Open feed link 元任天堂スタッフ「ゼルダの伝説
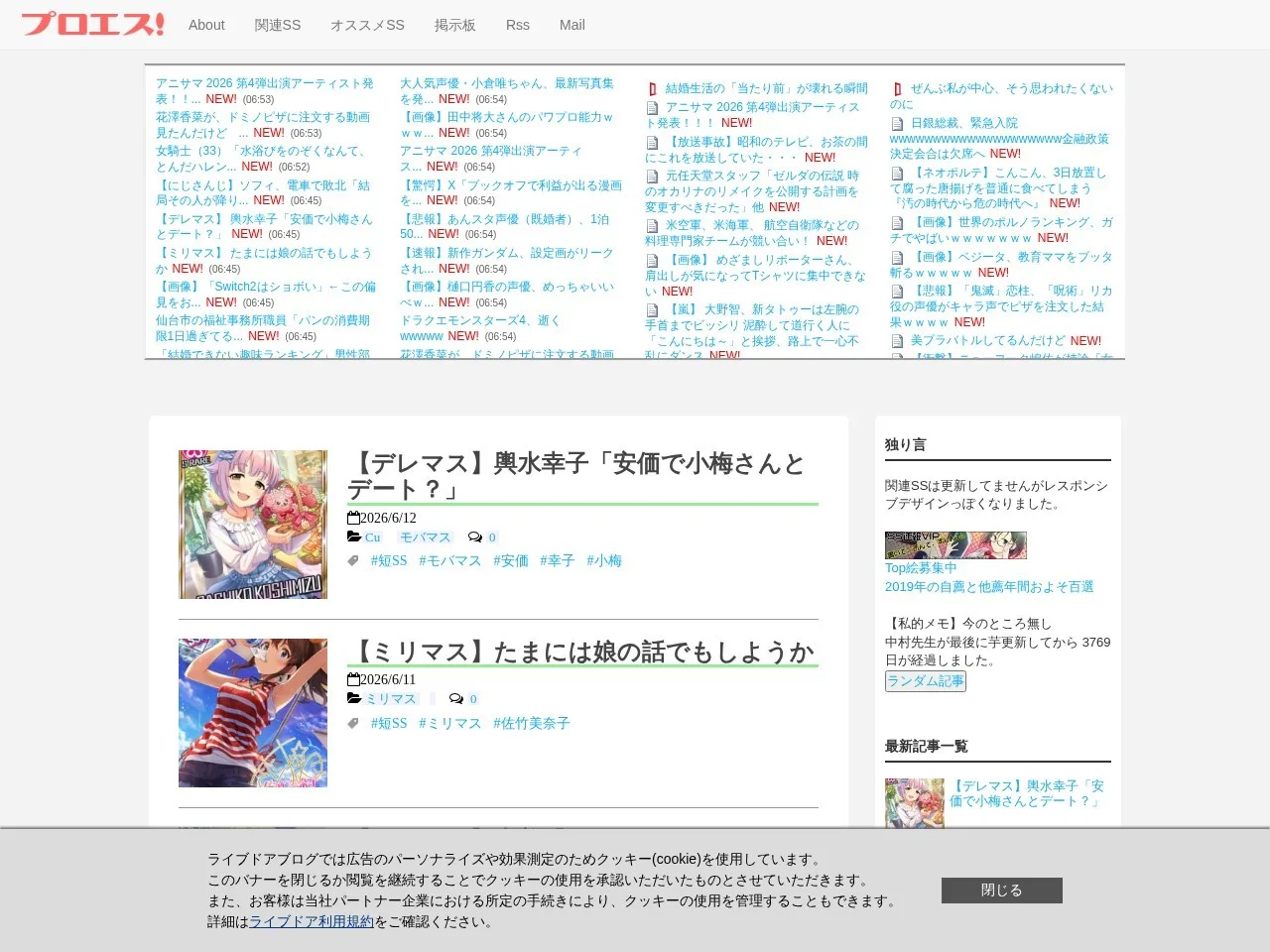1270x952 pixels. (x=752, y=191)
